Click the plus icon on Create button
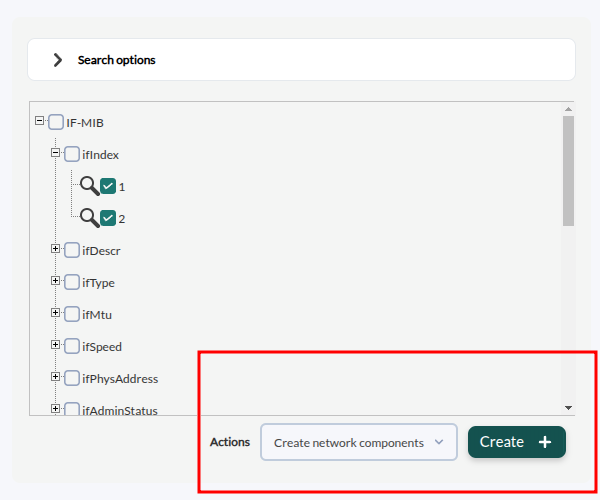Viewport: 600px width, 500px height. click(x=545, y=442)
